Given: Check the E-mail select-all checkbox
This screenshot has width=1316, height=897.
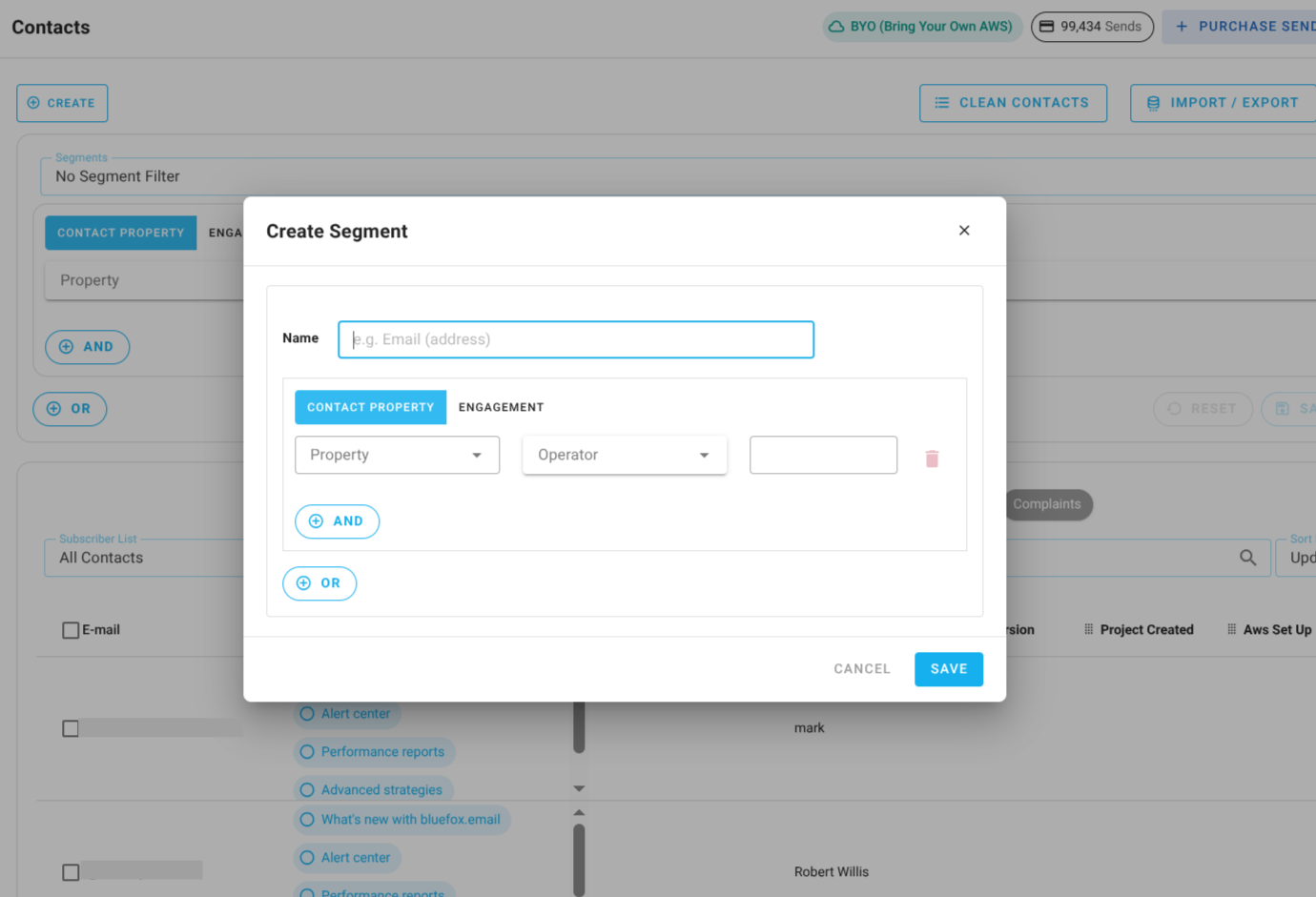Looking at the screenshot, I should (70, 629).
